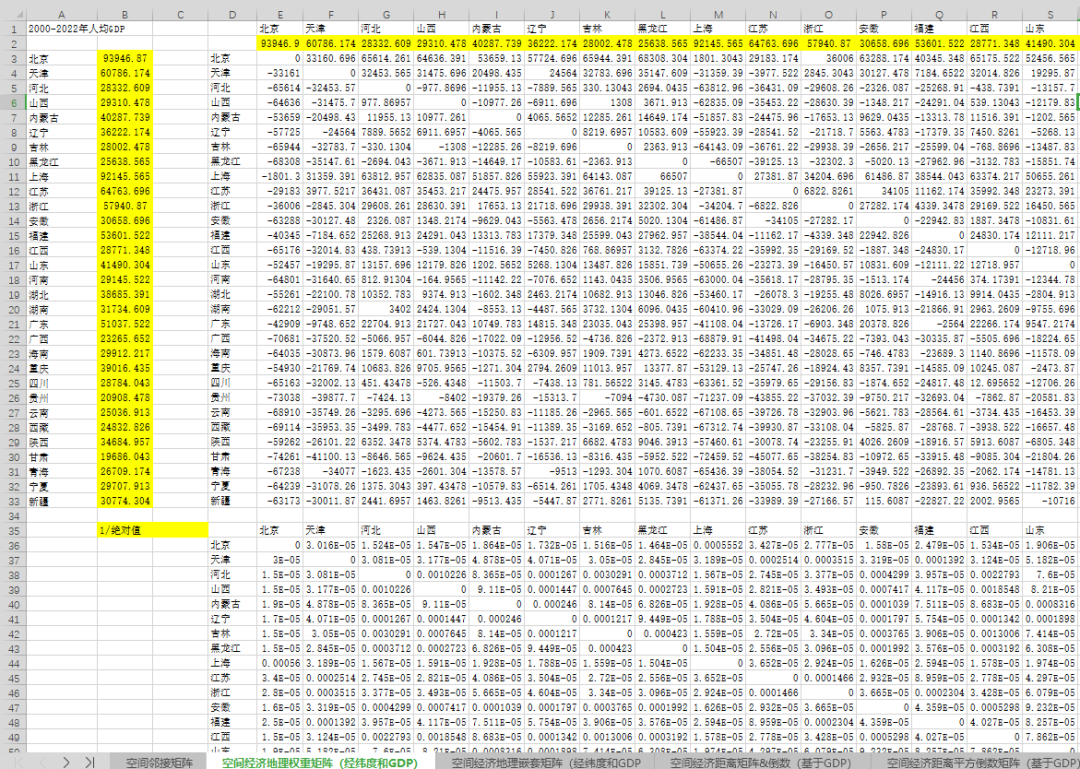Screen dimensions: 1080x769
Task: Click yellow cell 41490.304 in row 2
Action: tap(1050, 43)
